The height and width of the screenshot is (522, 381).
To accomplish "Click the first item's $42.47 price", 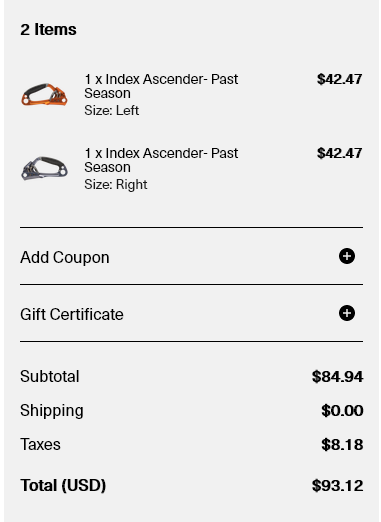I will pos(339,79).
